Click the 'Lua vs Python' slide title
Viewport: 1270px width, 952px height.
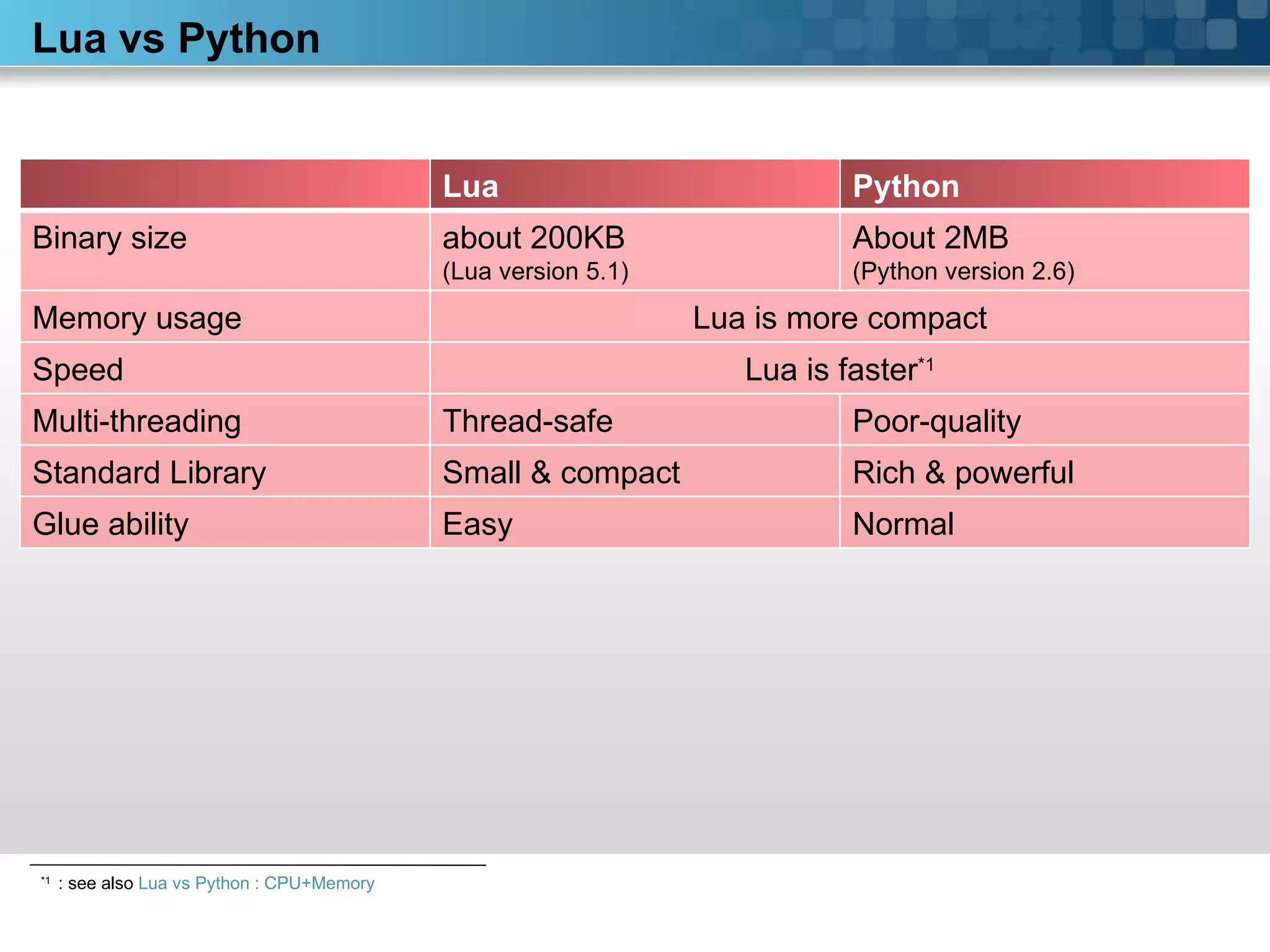pyautogui.click(x=176, y=38)
